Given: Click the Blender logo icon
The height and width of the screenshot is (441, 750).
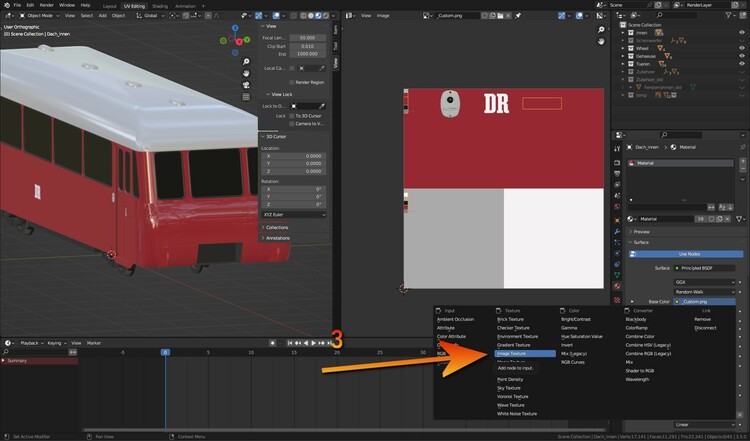Looking at the screenshot, I should 5,5.
